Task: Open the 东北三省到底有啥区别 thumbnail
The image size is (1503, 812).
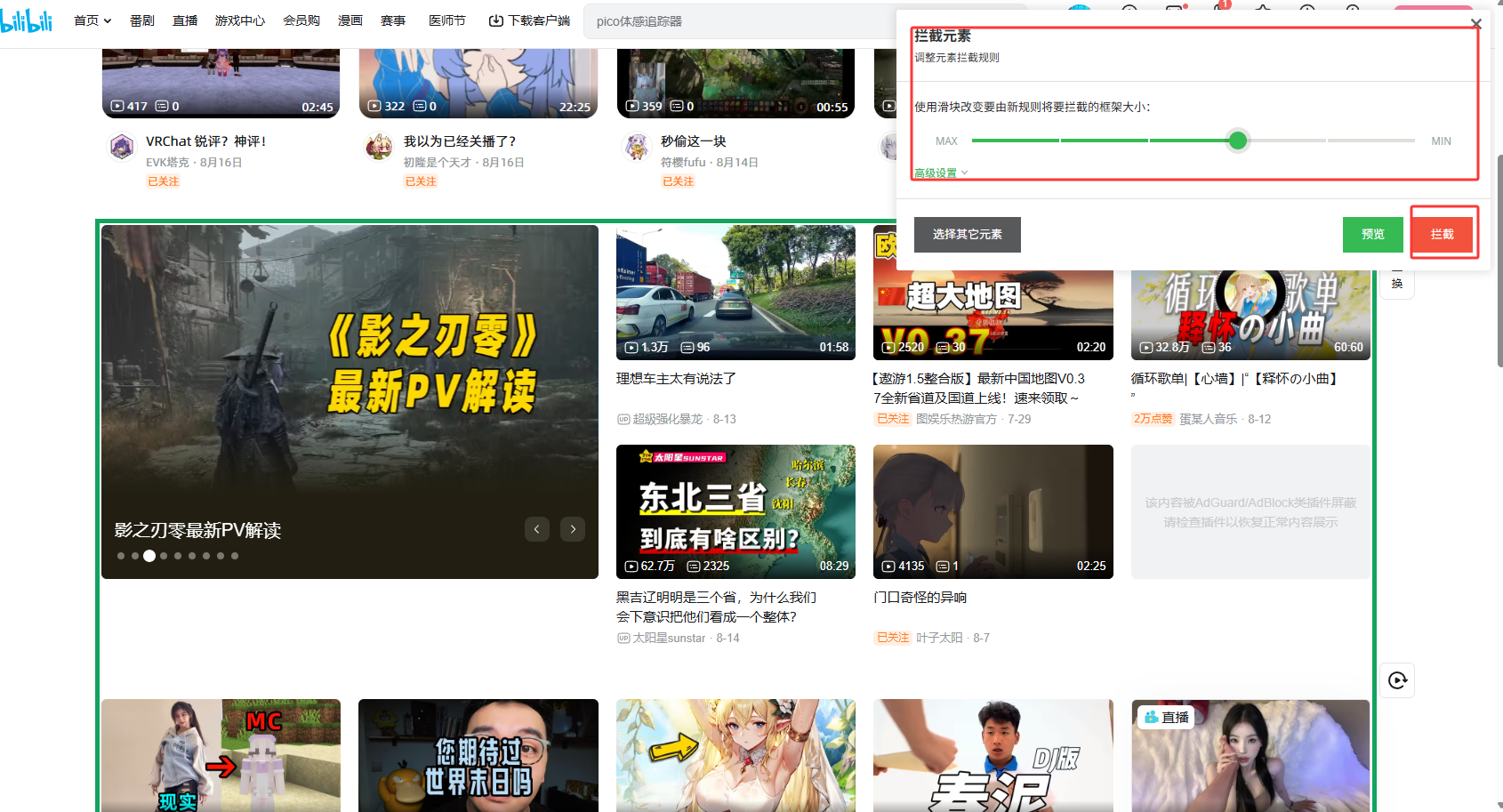Action: [735, 511]
